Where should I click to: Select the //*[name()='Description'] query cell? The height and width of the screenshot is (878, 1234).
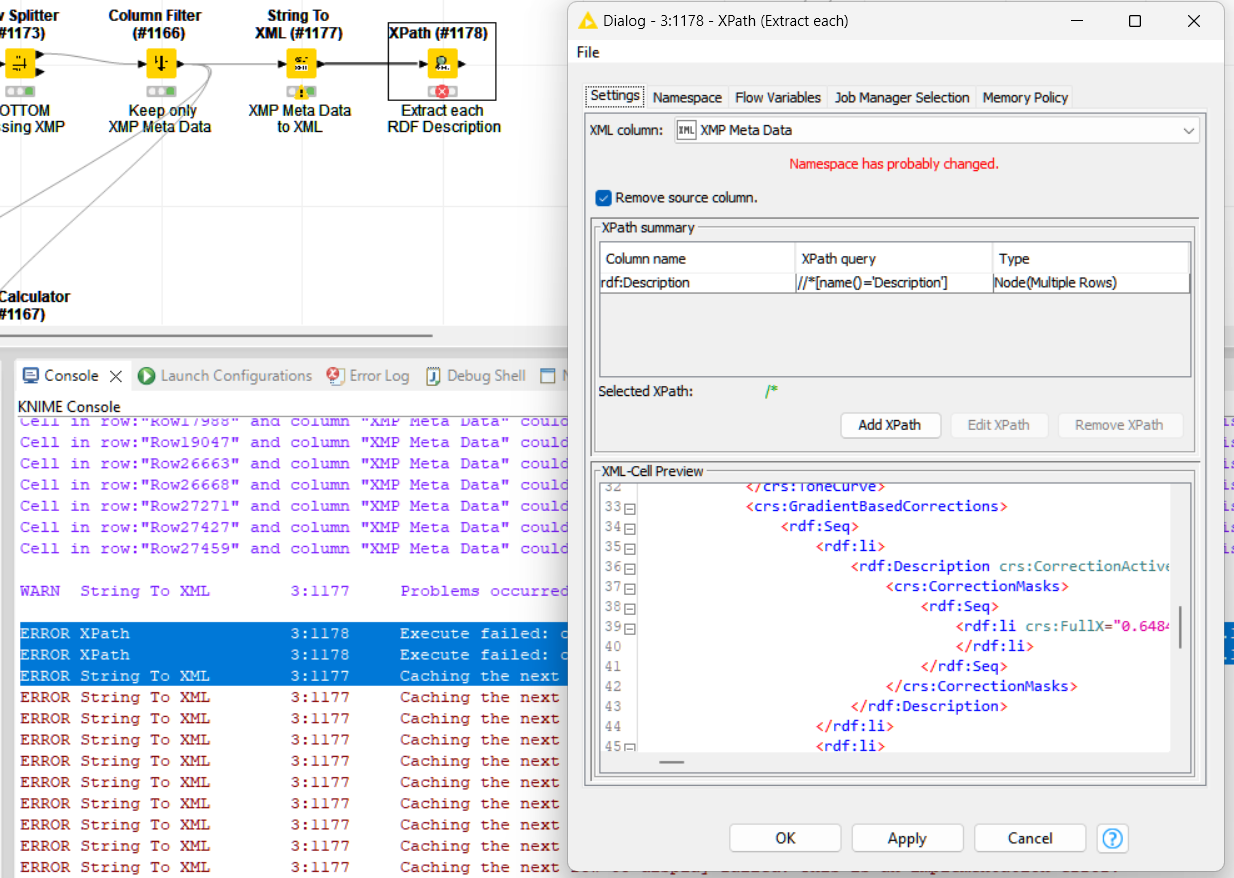tap(894, 283)
